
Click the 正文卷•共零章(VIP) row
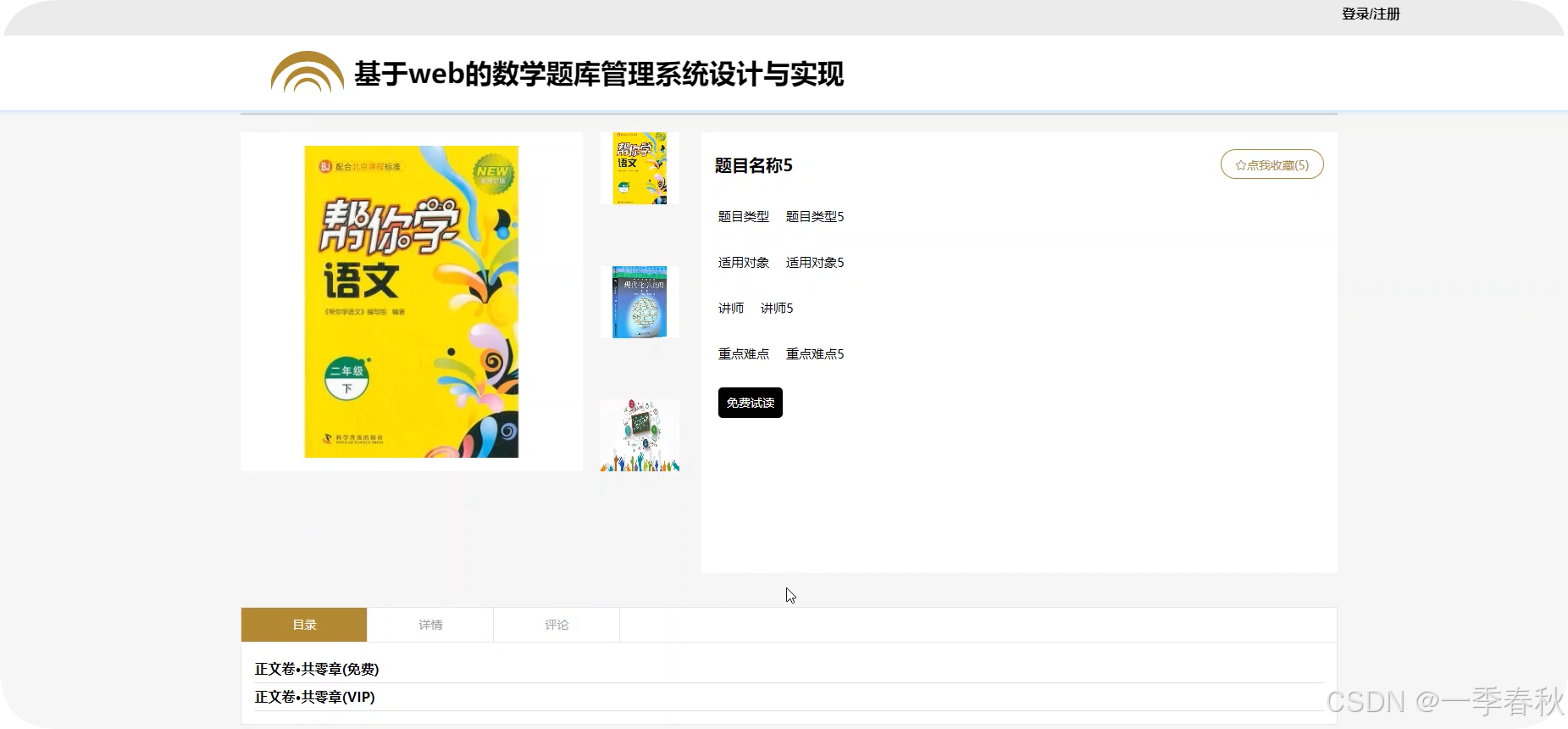pyautogui.click(x=789, y=697)
